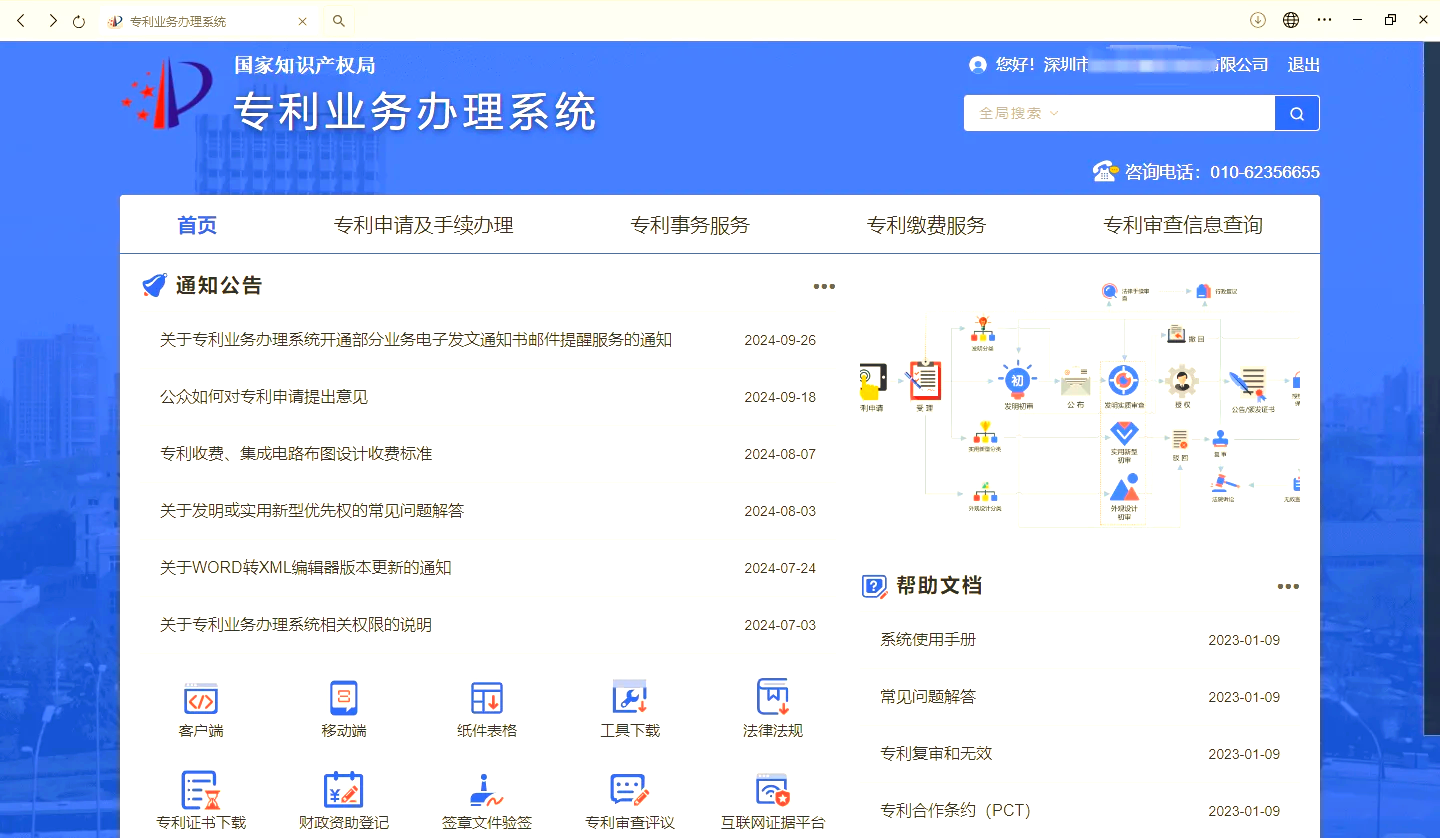Click the date 2024-09-18
Image resolution: width=1440 pixels, height=838 pixels.
click(780, 397)
